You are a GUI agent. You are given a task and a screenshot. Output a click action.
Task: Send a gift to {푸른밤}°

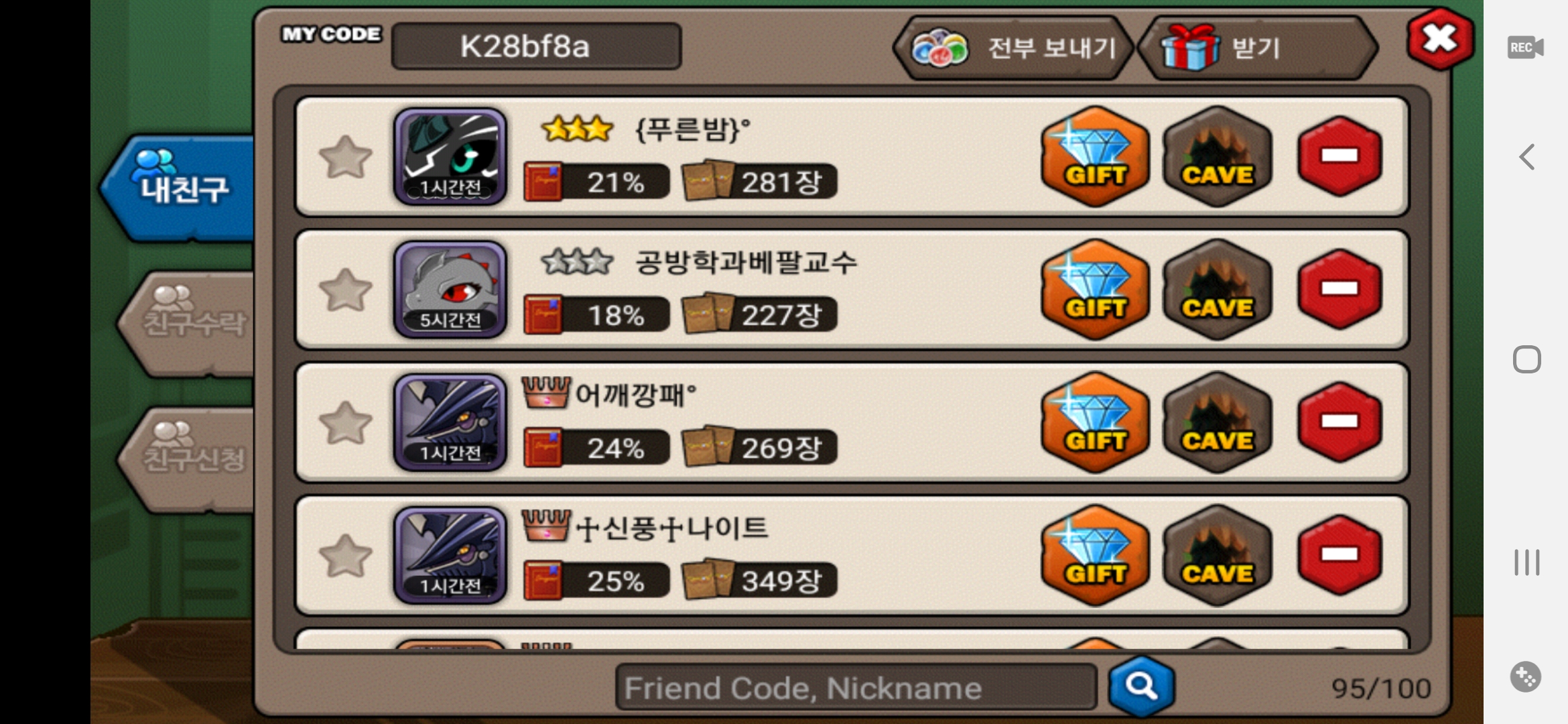pos(1094,156)
